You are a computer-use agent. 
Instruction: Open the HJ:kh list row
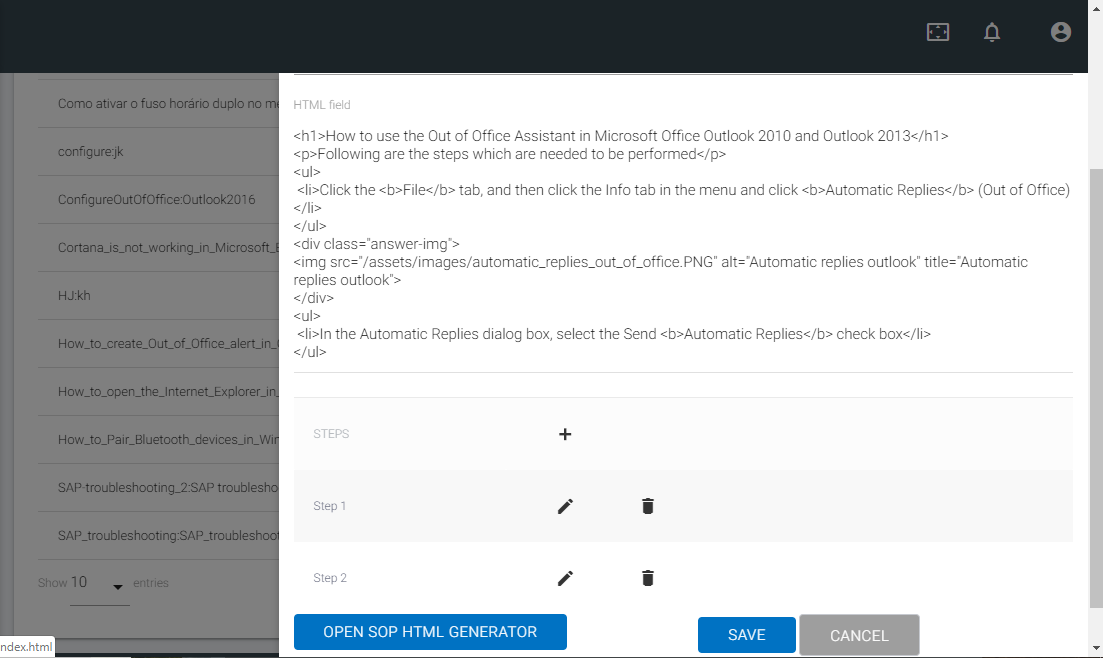(75, 296)
